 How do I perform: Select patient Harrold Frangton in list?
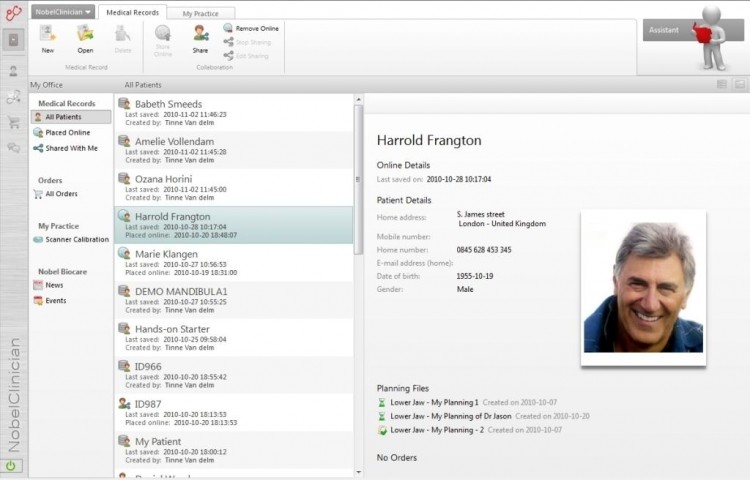point(234,225)
